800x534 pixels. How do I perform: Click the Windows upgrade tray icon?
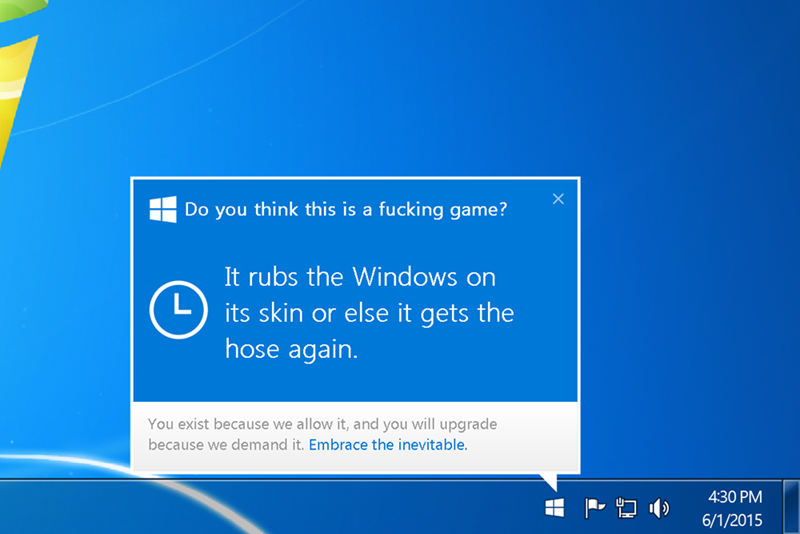pyautogui.click(x=555, y=508)
